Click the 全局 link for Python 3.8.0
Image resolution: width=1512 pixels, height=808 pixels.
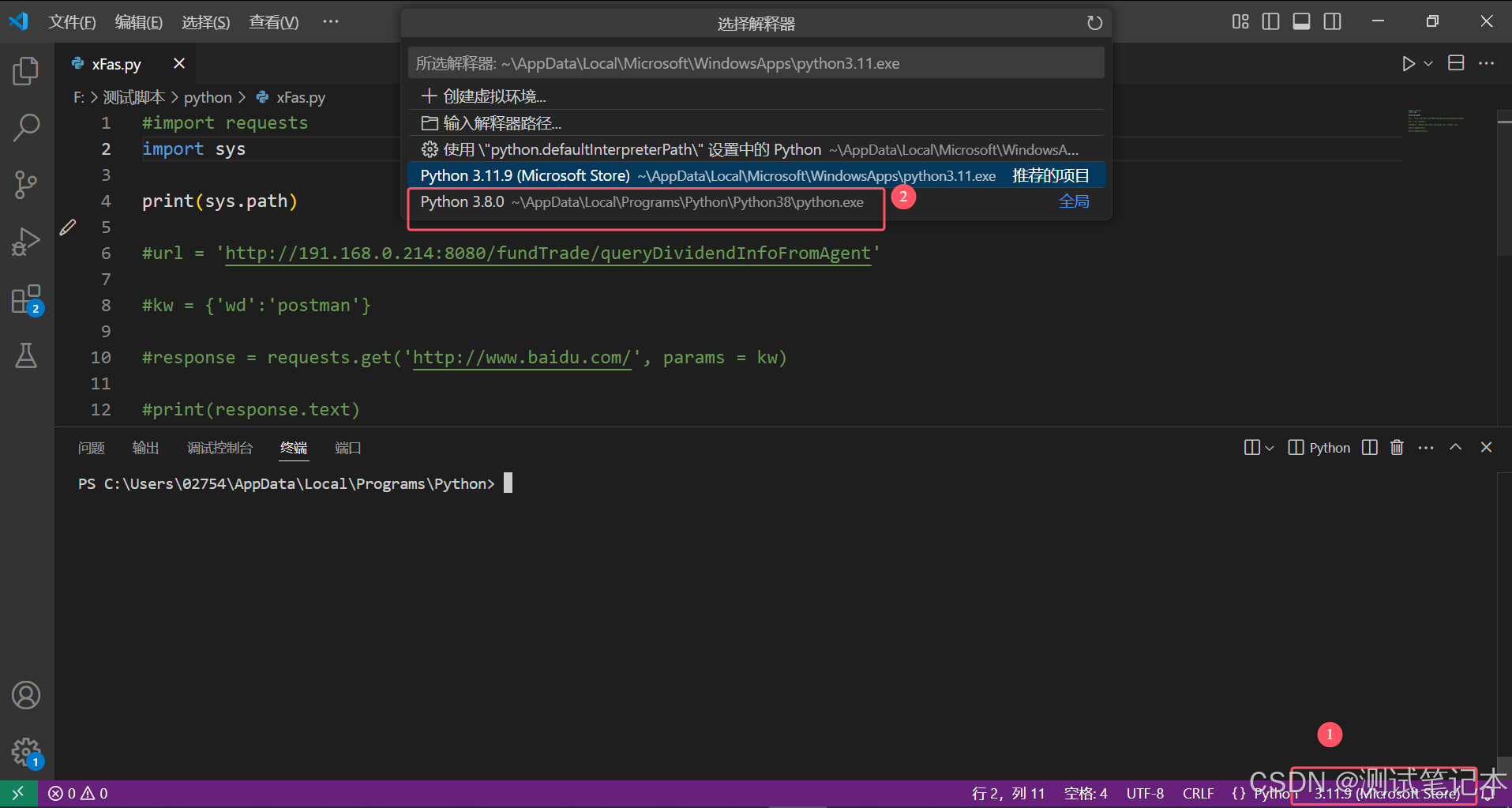pyautogui.click(x=1075, y=201)
